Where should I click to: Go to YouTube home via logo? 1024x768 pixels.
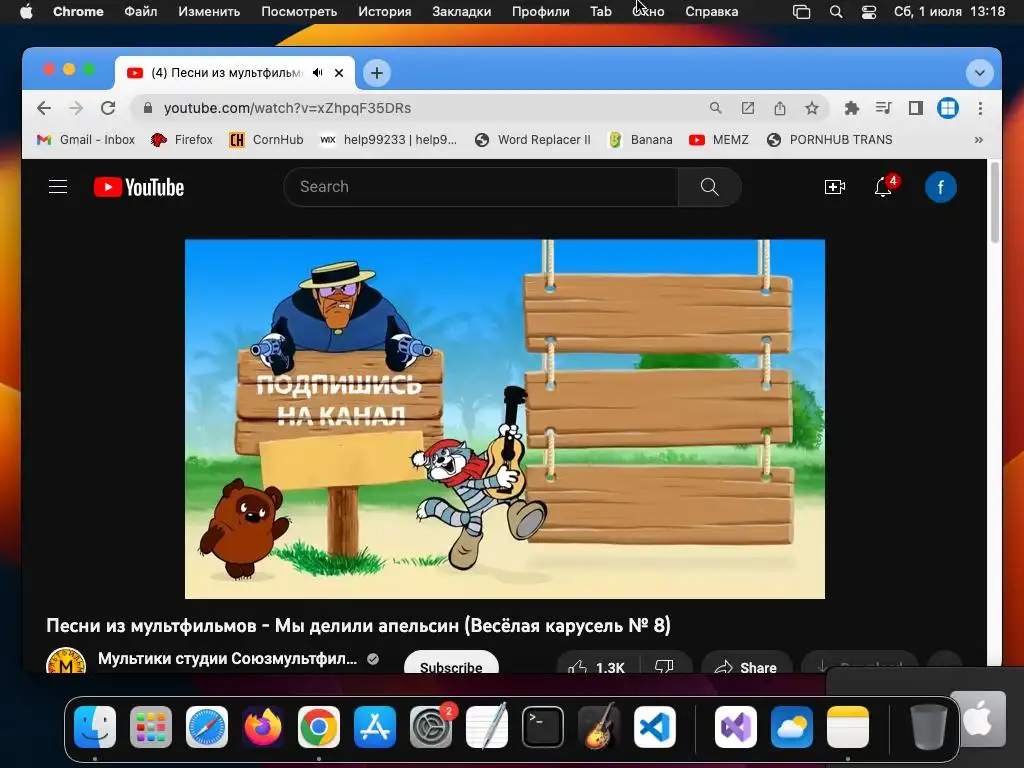[x=139, y=187]
